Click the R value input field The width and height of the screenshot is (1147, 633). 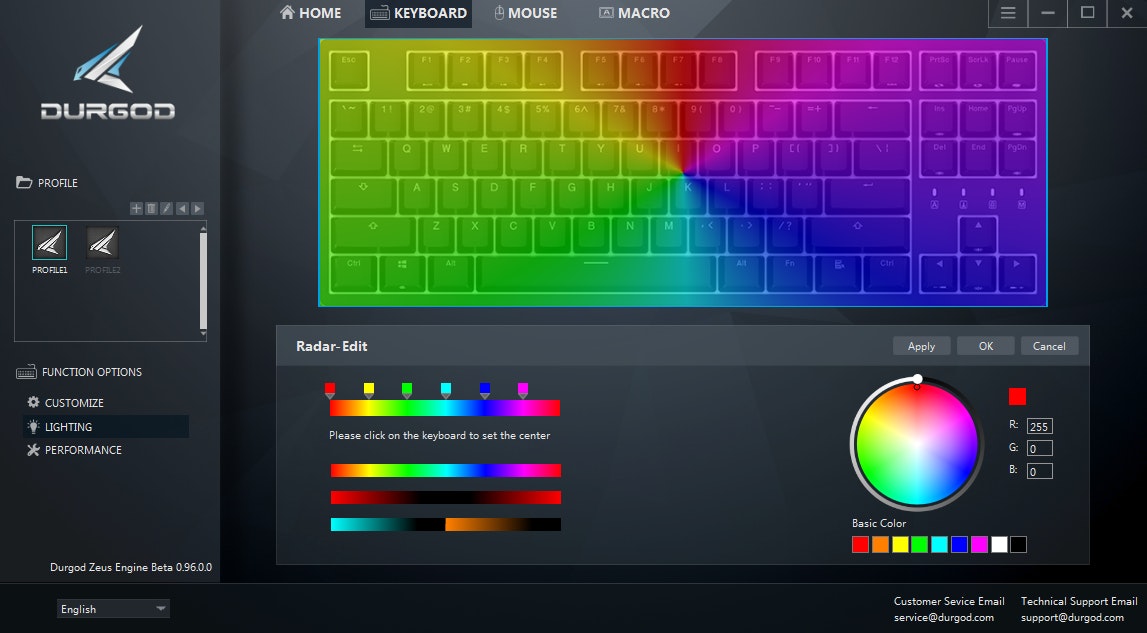coord(1039,426)
